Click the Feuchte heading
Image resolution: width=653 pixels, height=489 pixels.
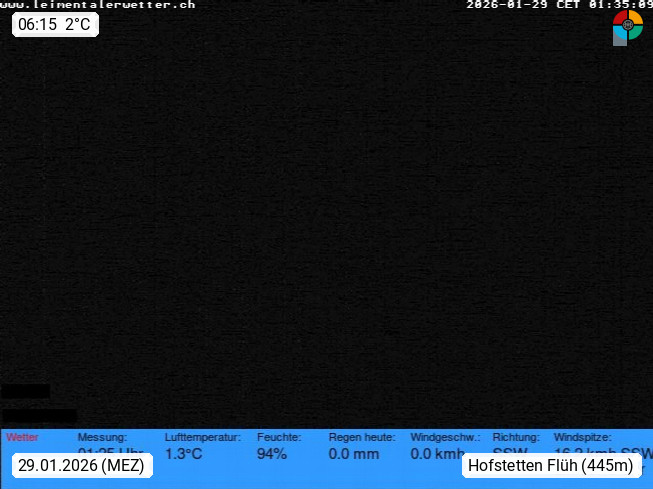(279, 437)
